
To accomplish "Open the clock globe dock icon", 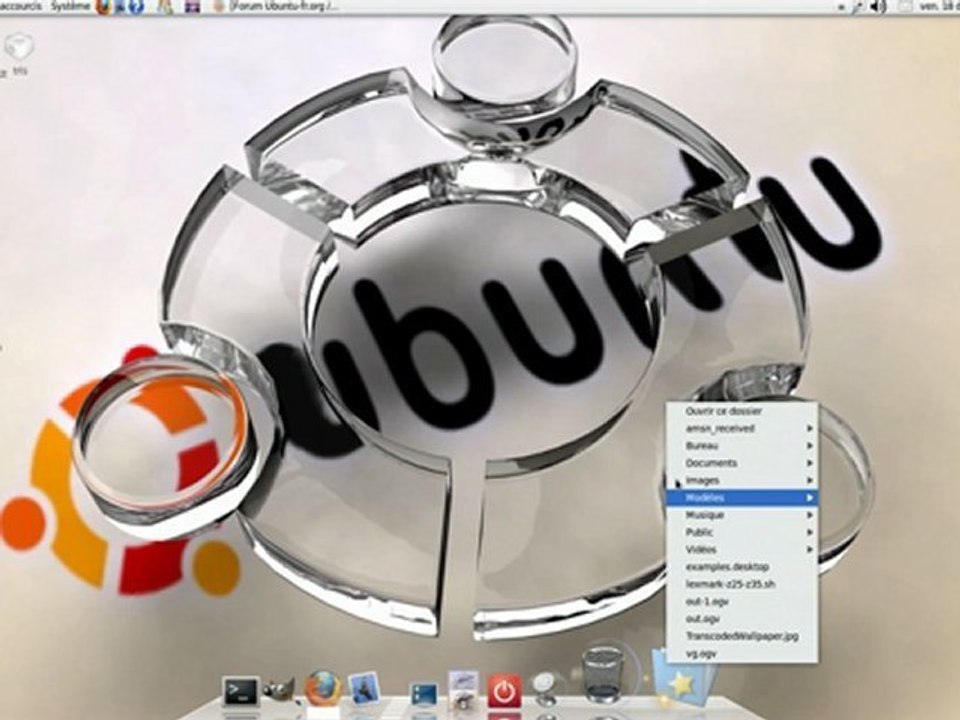I will click(544, 689).
